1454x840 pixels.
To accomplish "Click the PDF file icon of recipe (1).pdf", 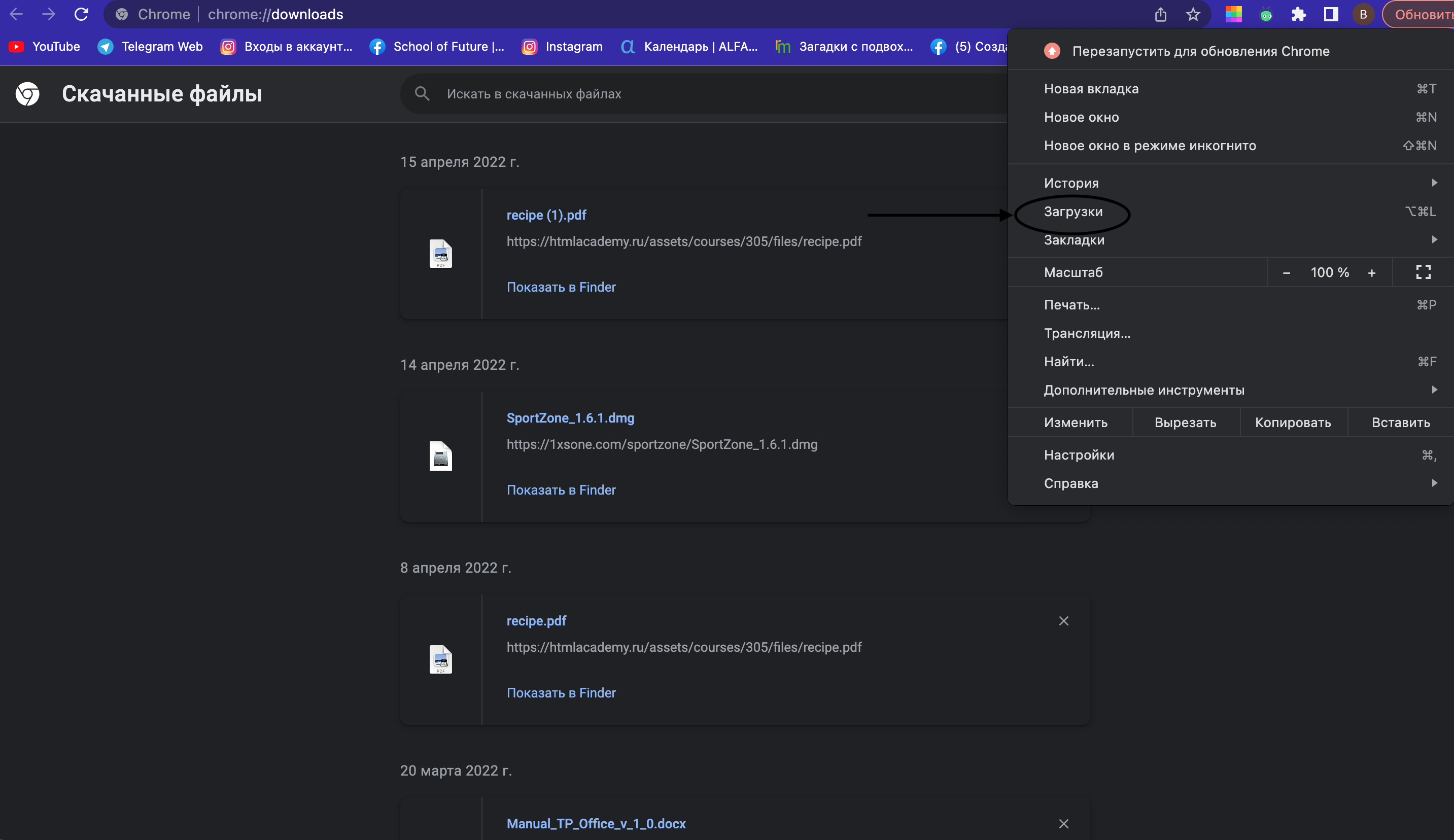I will click(441, 254).
